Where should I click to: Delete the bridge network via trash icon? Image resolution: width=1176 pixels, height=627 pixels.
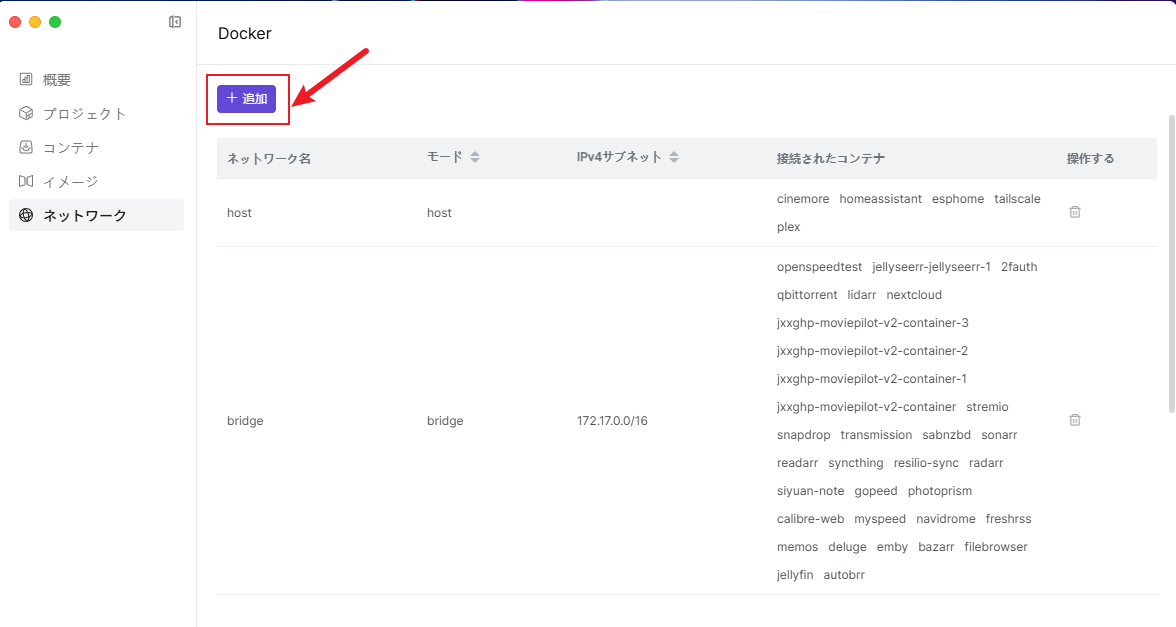tap(1075, 420)
